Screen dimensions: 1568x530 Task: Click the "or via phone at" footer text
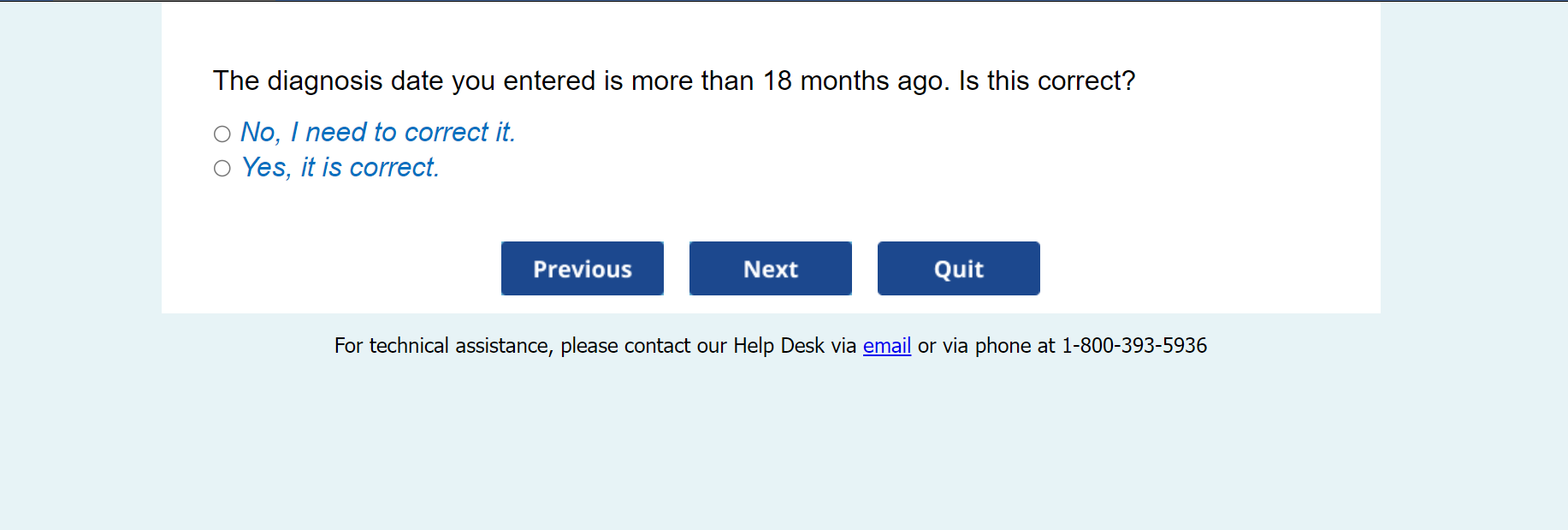986,346
